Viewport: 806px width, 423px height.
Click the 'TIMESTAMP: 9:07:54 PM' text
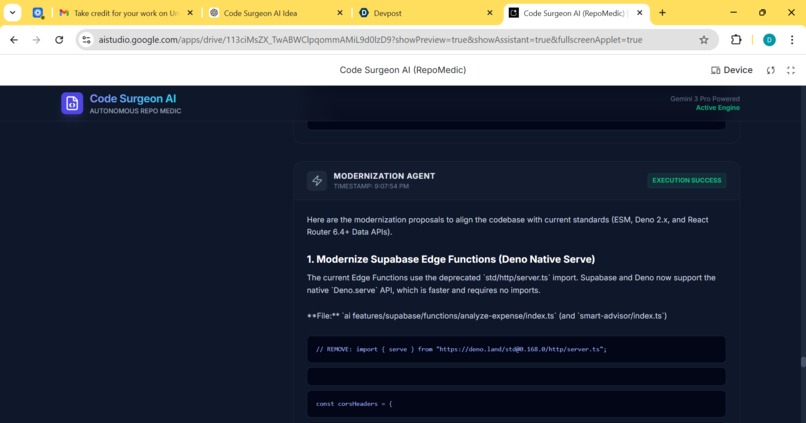coord(371,186)
